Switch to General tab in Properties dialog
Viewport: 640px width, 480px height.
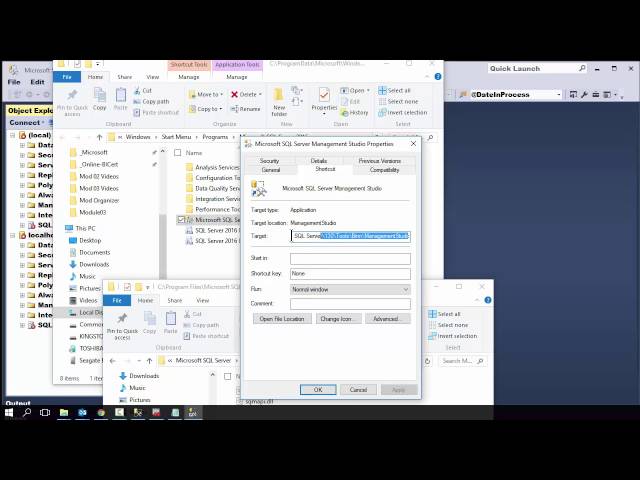[x=271, y=170]
